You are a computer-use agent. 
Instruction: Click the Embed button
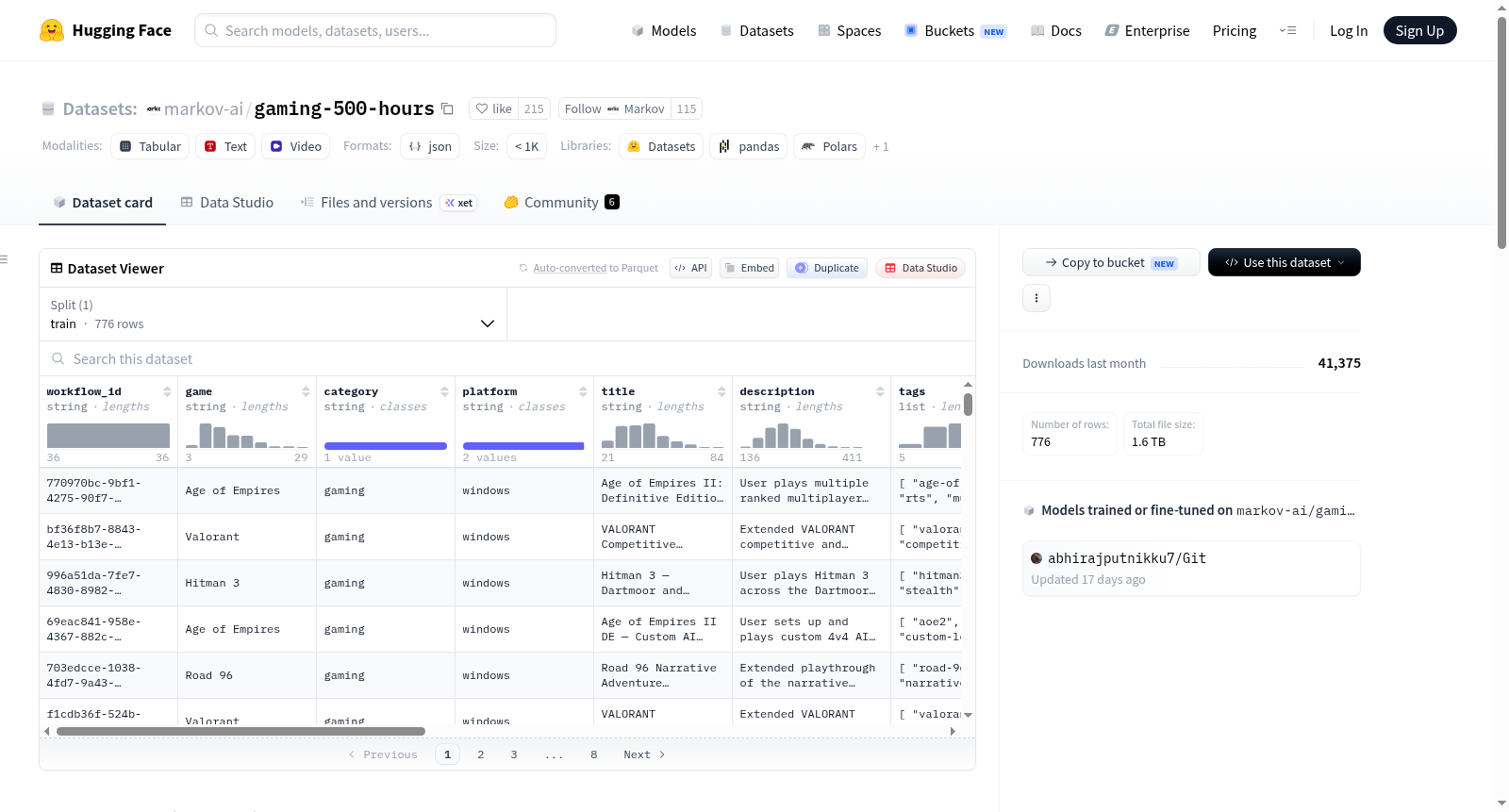click(749, 268)
